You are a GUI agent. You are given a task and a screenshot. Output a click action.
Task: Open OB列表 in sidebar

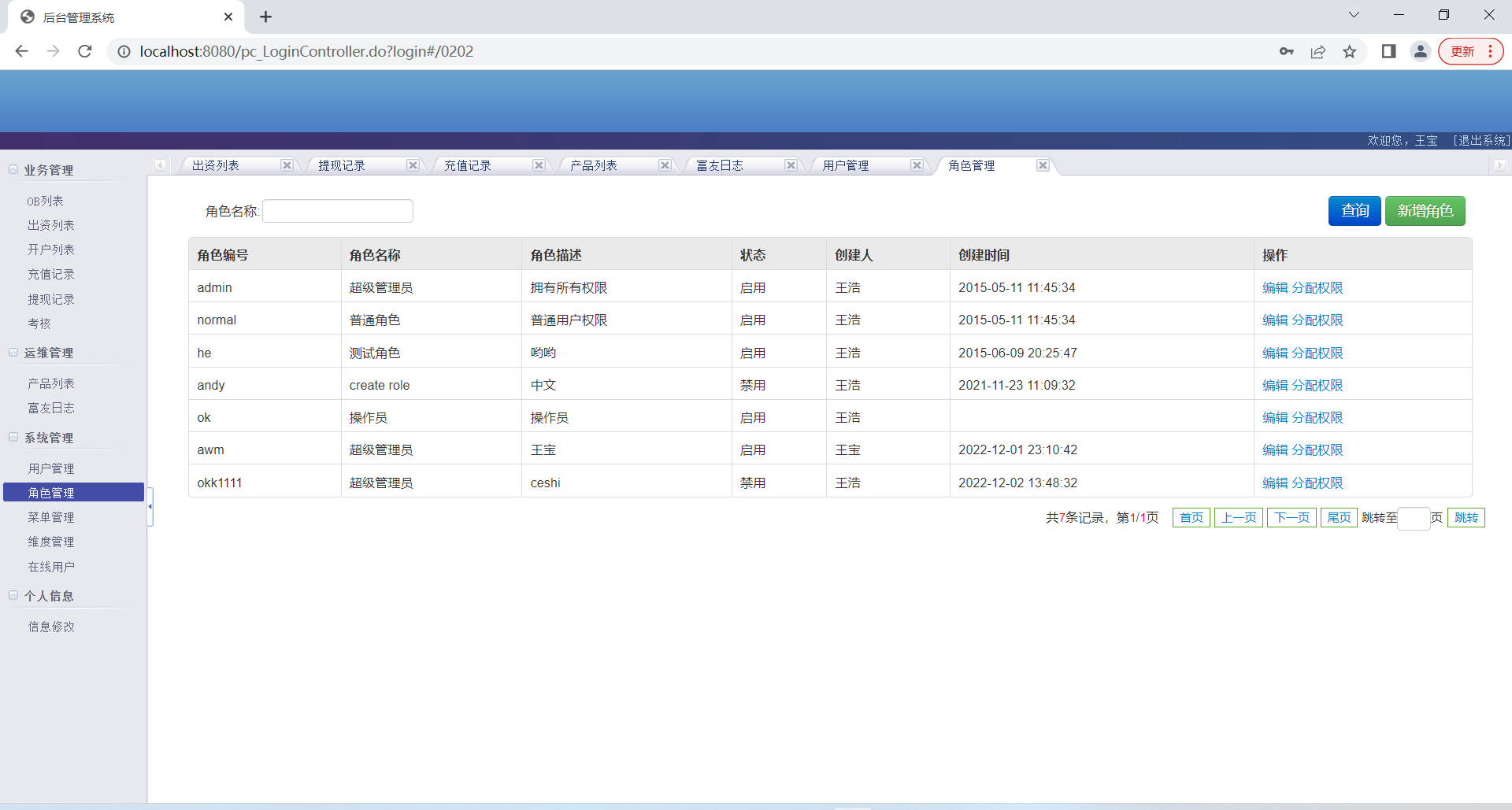pyautogui.click(x=45, y=202)
